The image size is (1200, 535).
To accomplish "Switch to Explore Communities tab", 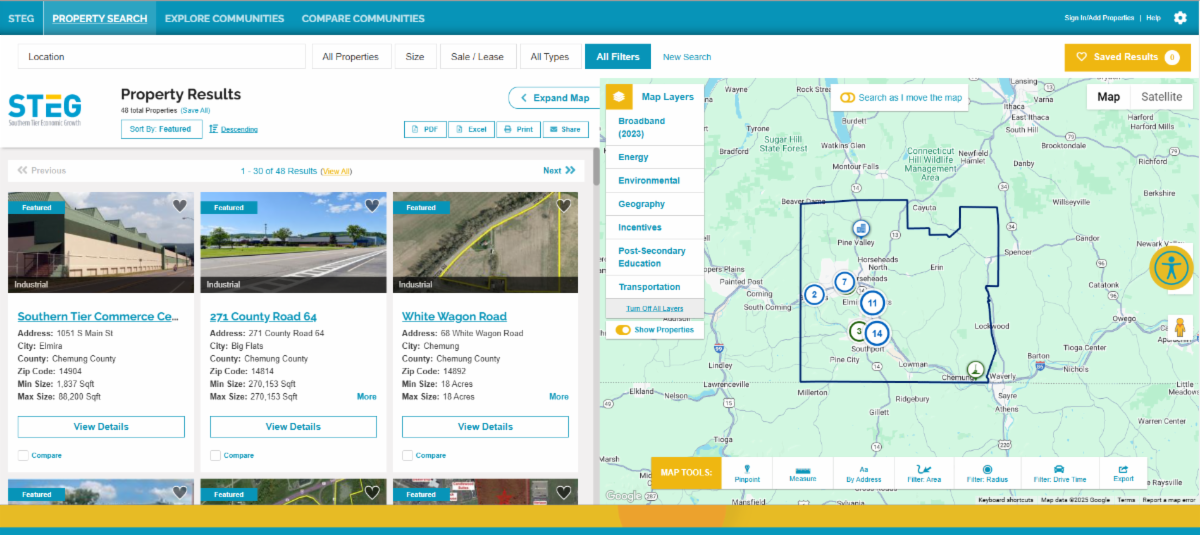I will [224, 18].
